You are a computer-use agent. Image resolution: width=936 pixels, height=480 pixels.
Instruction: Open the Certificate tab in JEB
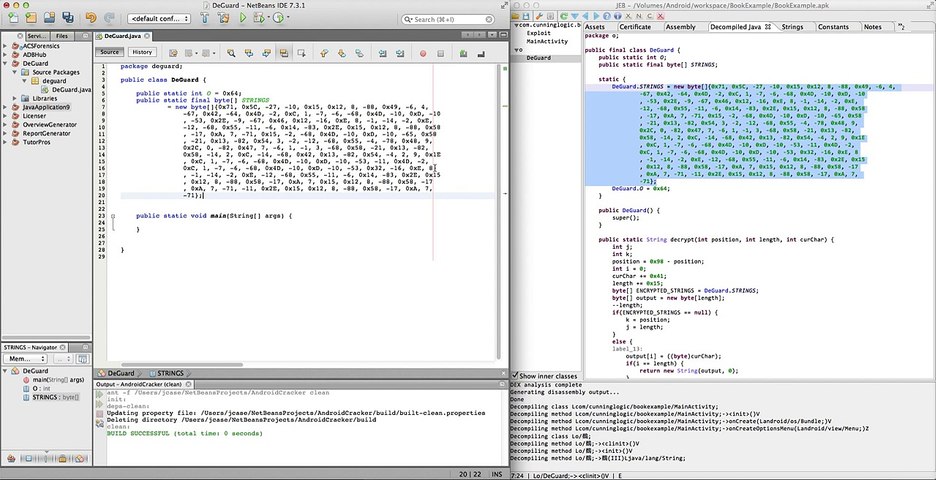[635, 27]
